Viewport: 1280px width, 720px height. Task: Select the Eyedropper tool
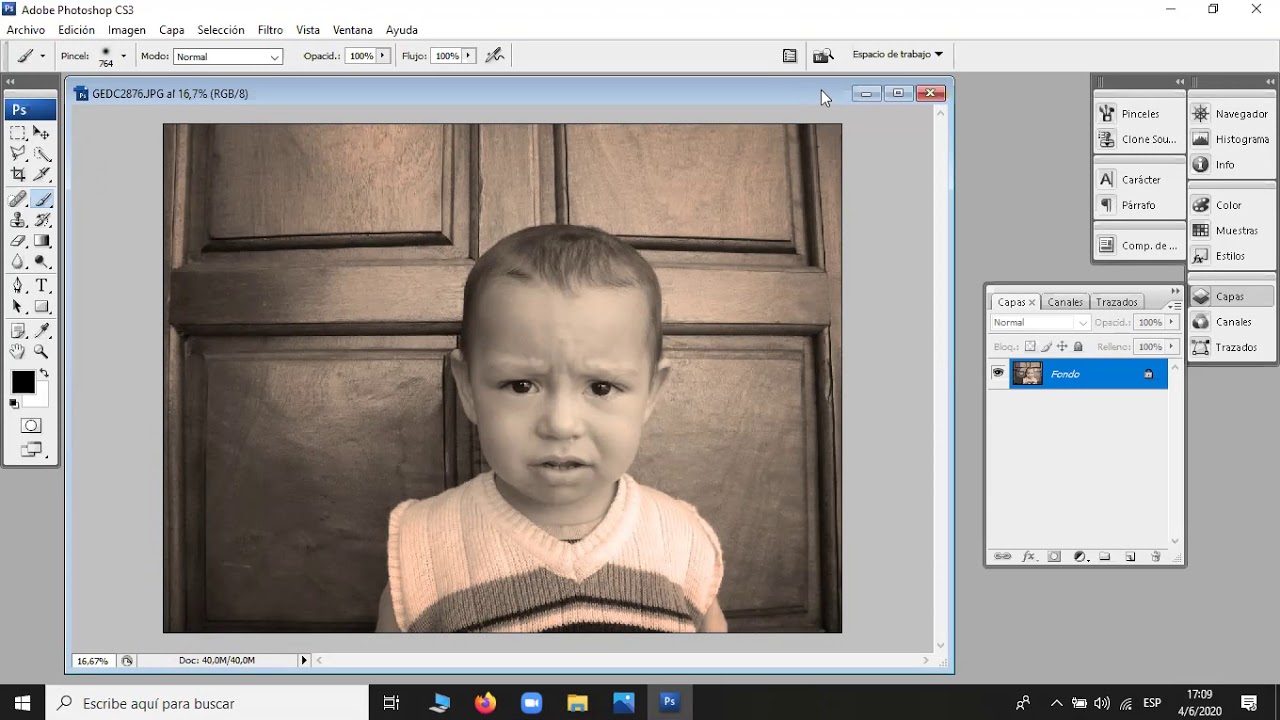tap(42, 331)
